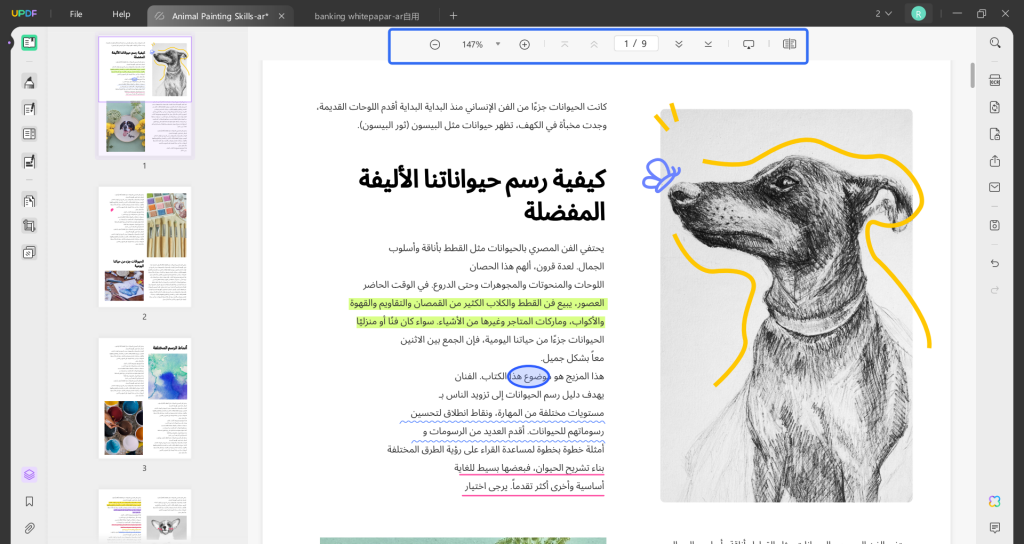Click the zoom out minus icon
1024x544 pixels.
coord(435,44)
